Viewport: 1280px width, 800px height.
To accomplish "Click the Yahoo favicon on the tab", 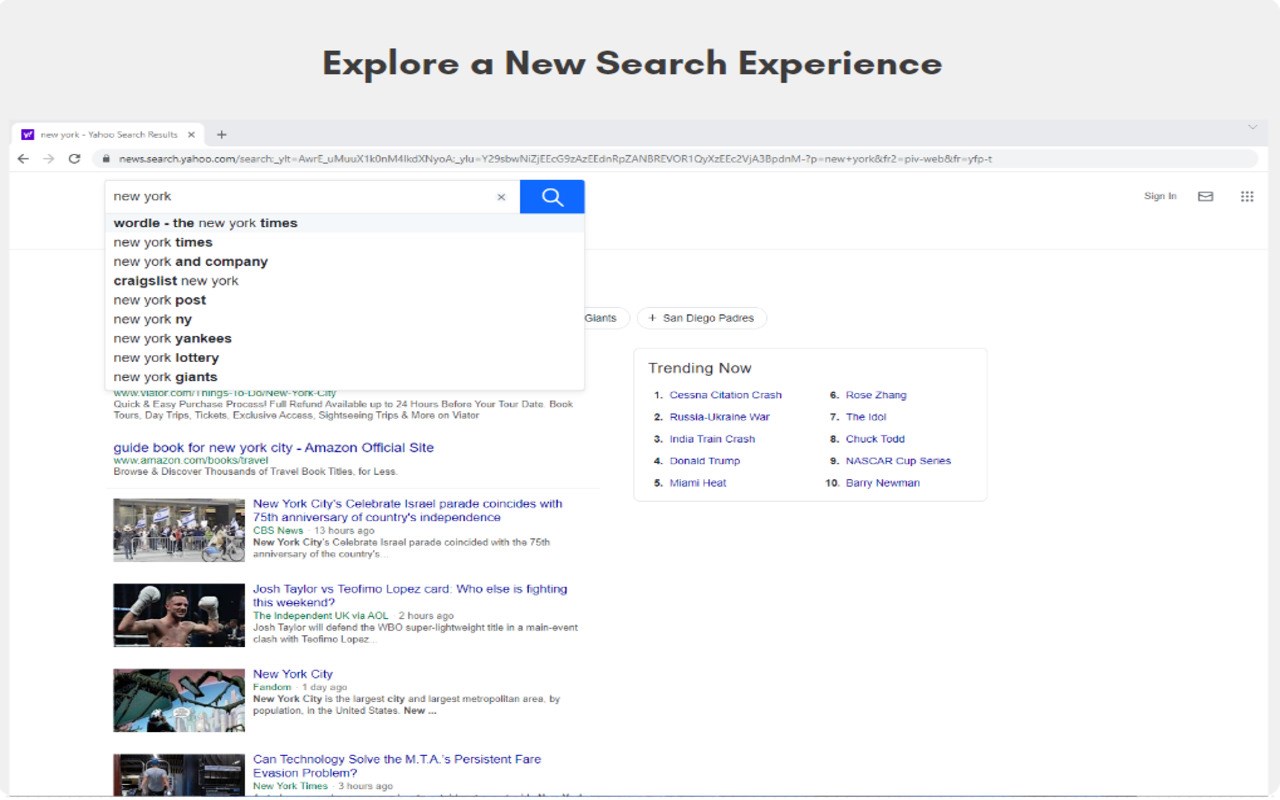I will [x=28, y=135].
